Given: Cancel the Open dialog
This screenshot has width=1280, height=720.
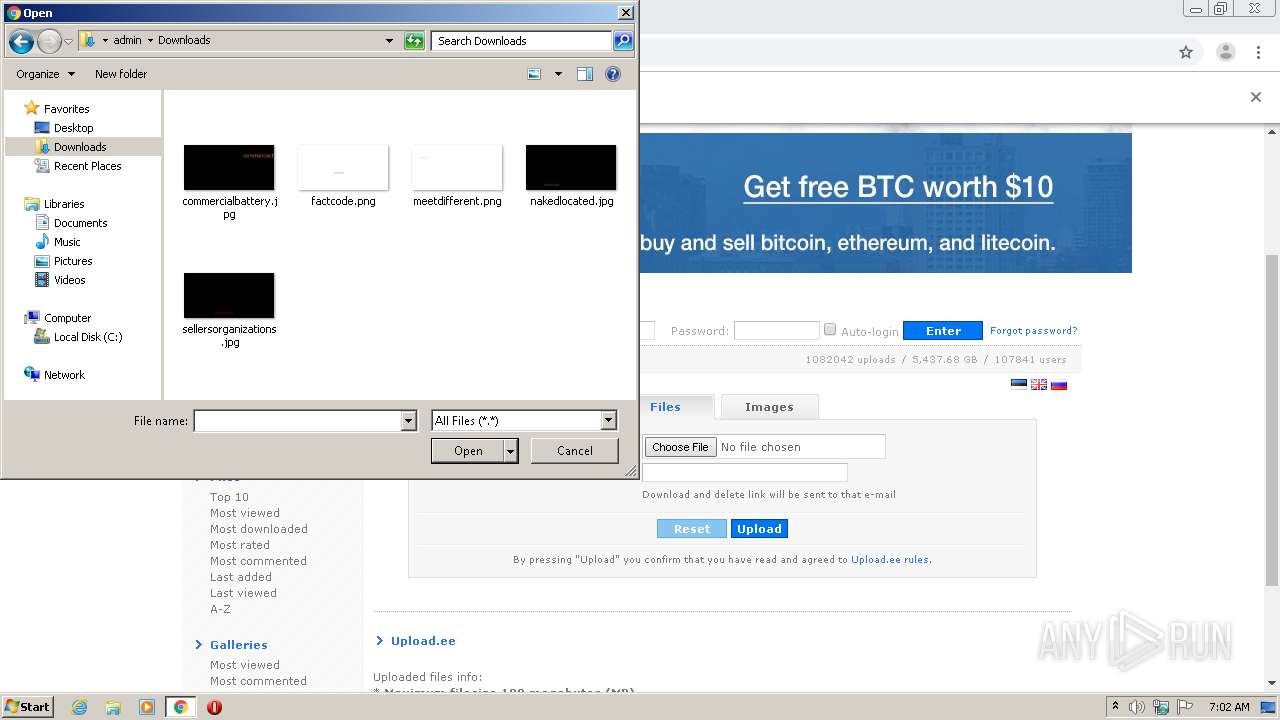Looking at the screenshot, I should (x=575, y=451).
